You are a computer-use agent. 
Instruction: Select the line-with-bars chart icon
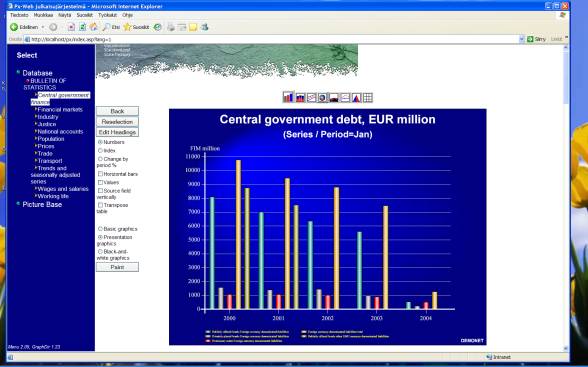click(x=345, y=98)
